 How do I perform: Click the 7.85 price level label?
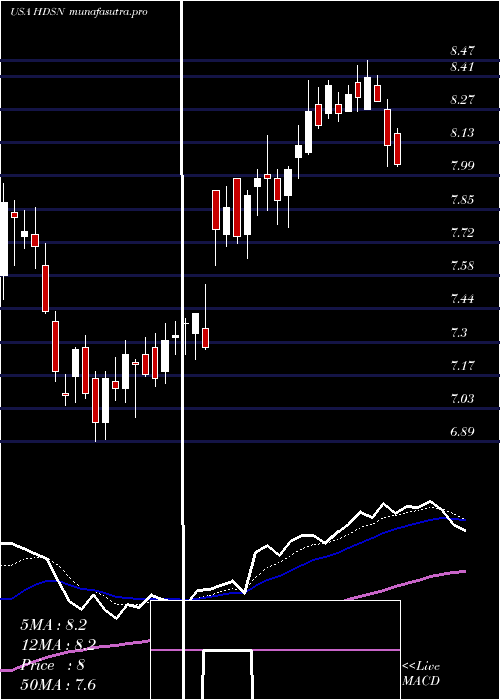(x=462, y=200)
